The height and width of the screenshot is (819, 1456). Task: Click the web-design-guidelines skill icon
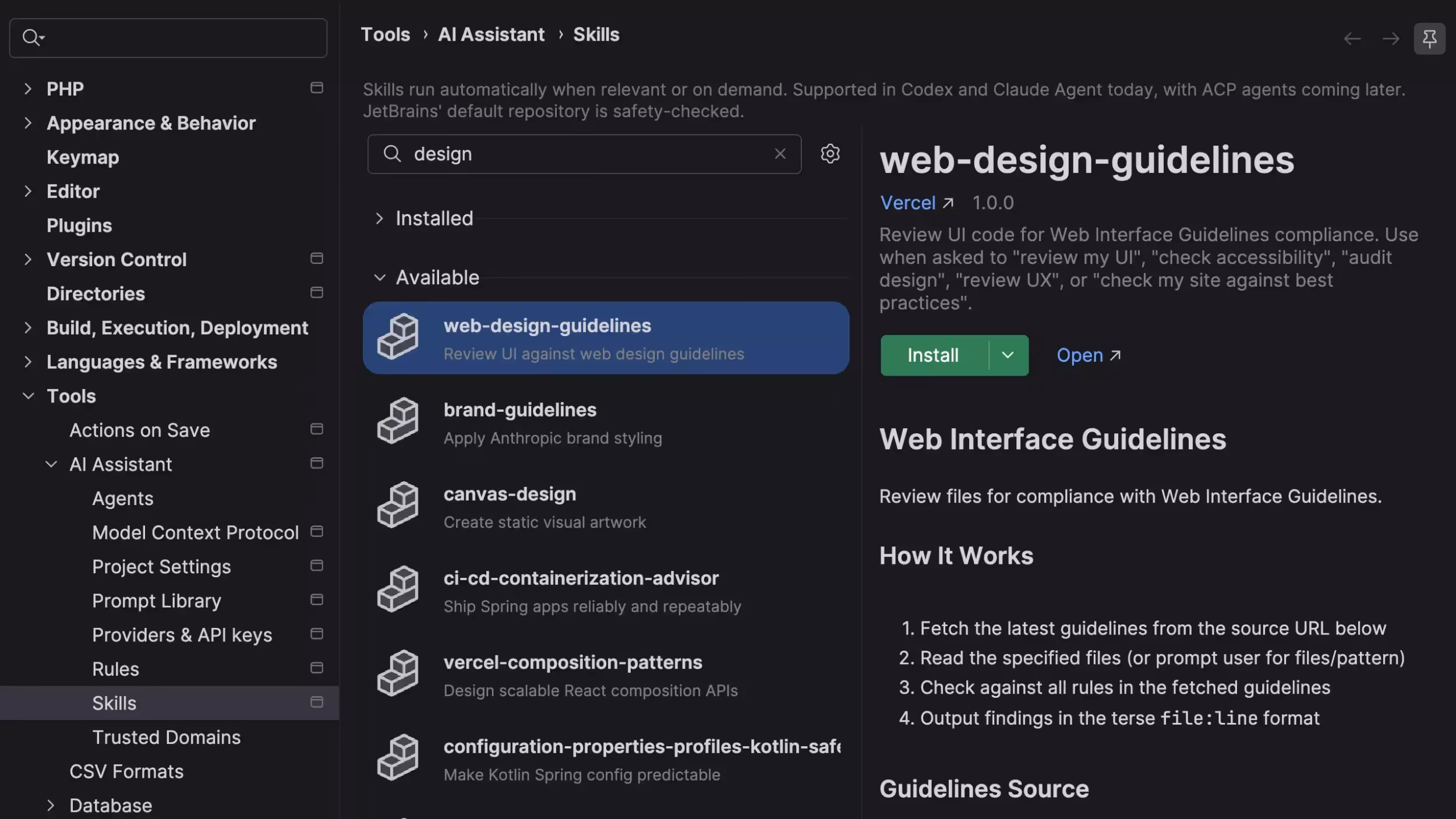point(398,337)
